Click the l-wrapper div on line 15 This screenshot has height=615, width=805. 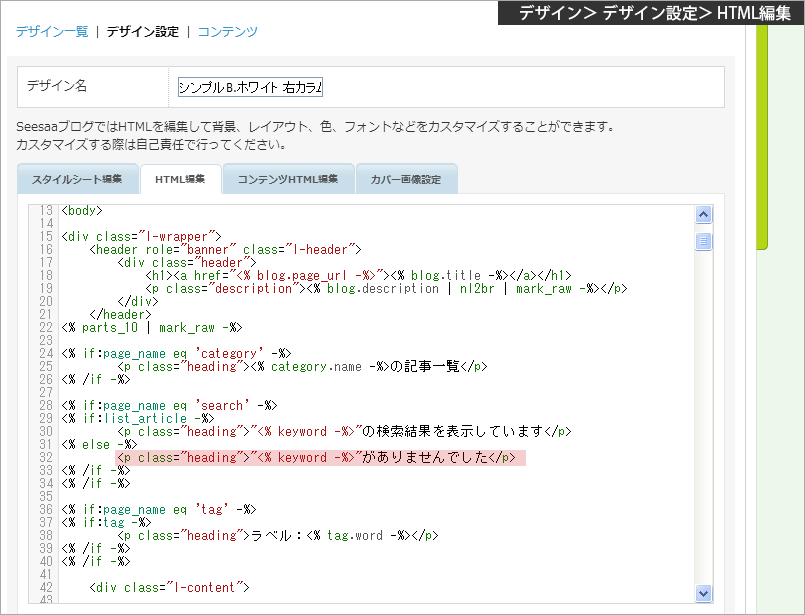[141, 237]
